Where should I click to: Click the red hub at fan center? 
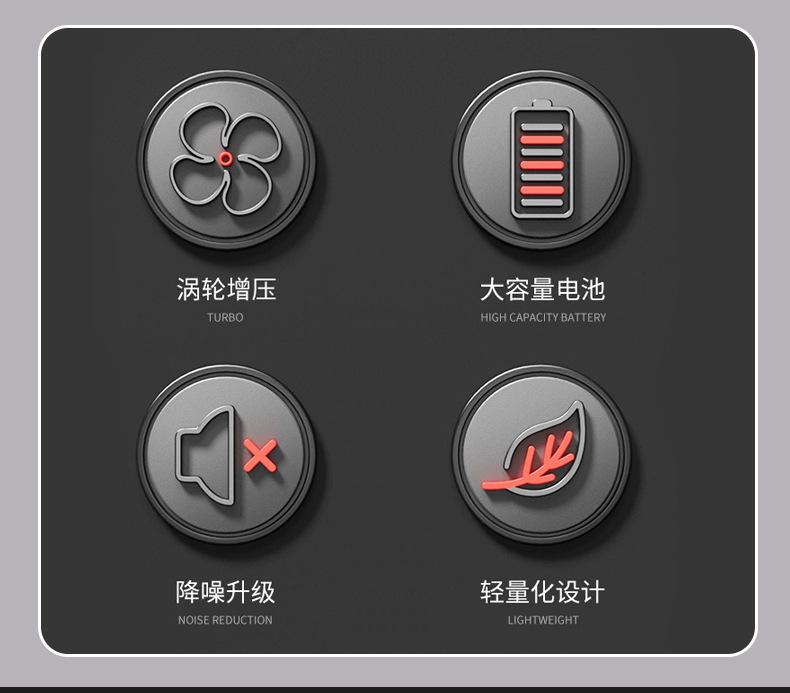coord(226,159)
